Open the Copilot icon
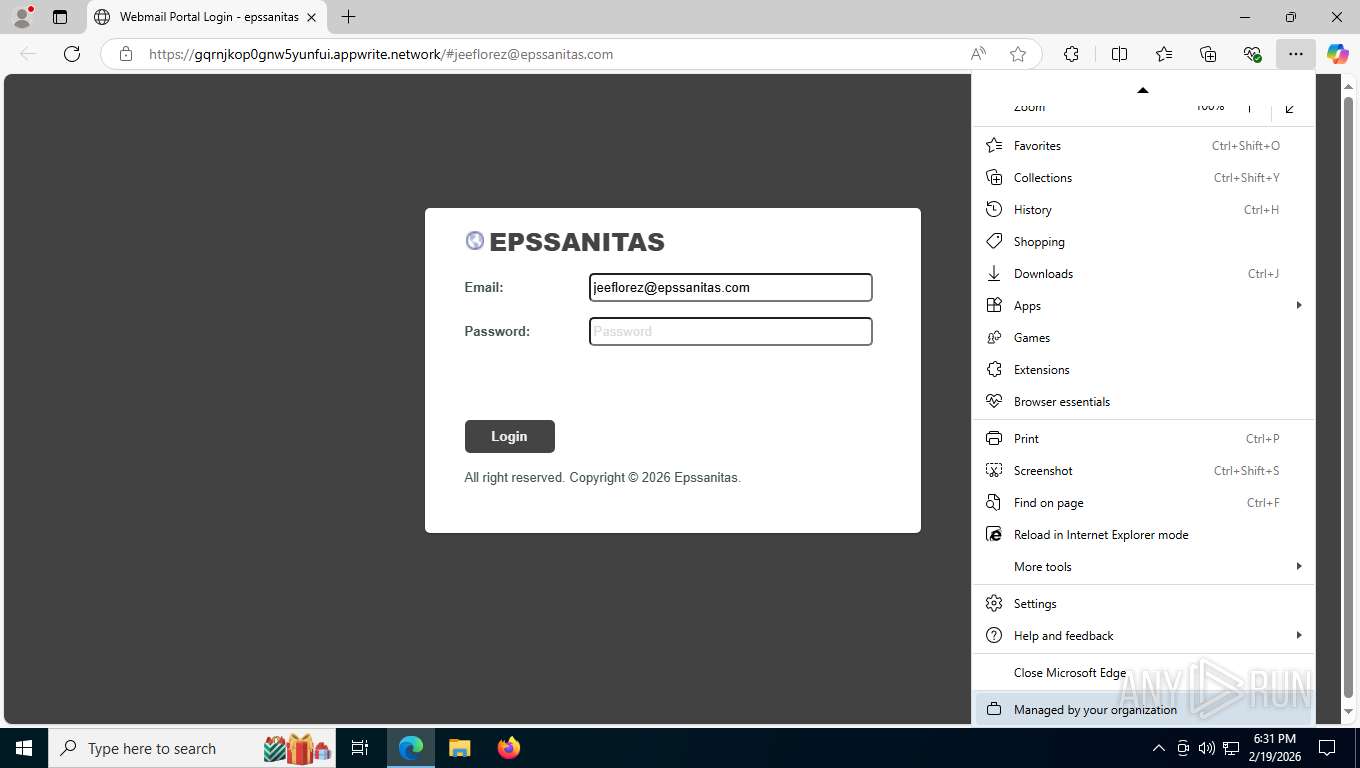Screen dimensions: 1360x768 pos(1337,54)
